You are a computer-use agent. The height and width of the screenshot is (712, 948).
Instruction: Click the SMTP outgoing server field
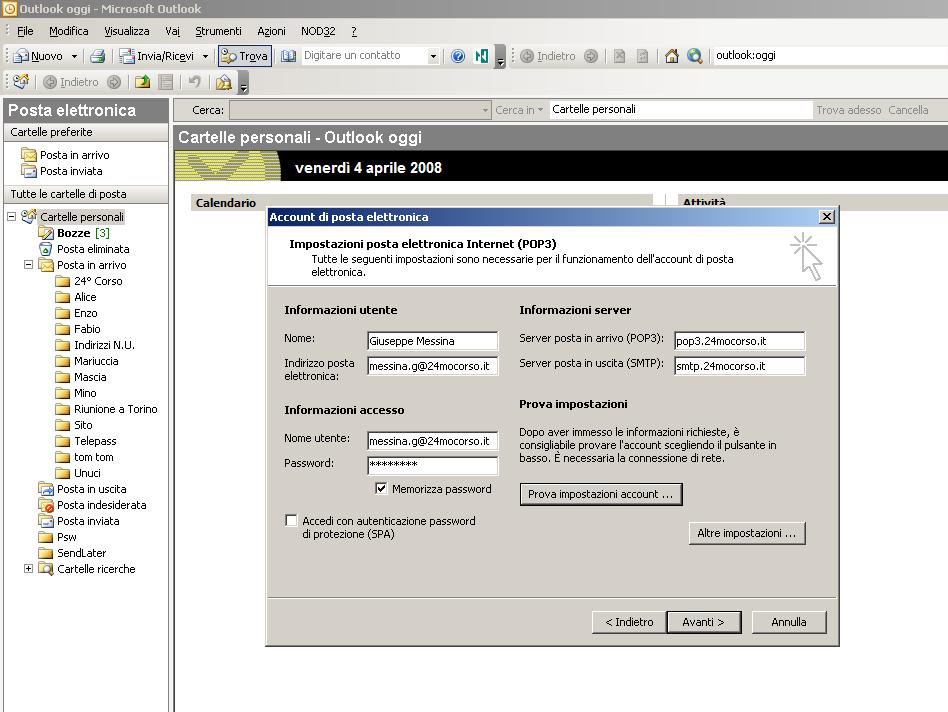(739, 366)
